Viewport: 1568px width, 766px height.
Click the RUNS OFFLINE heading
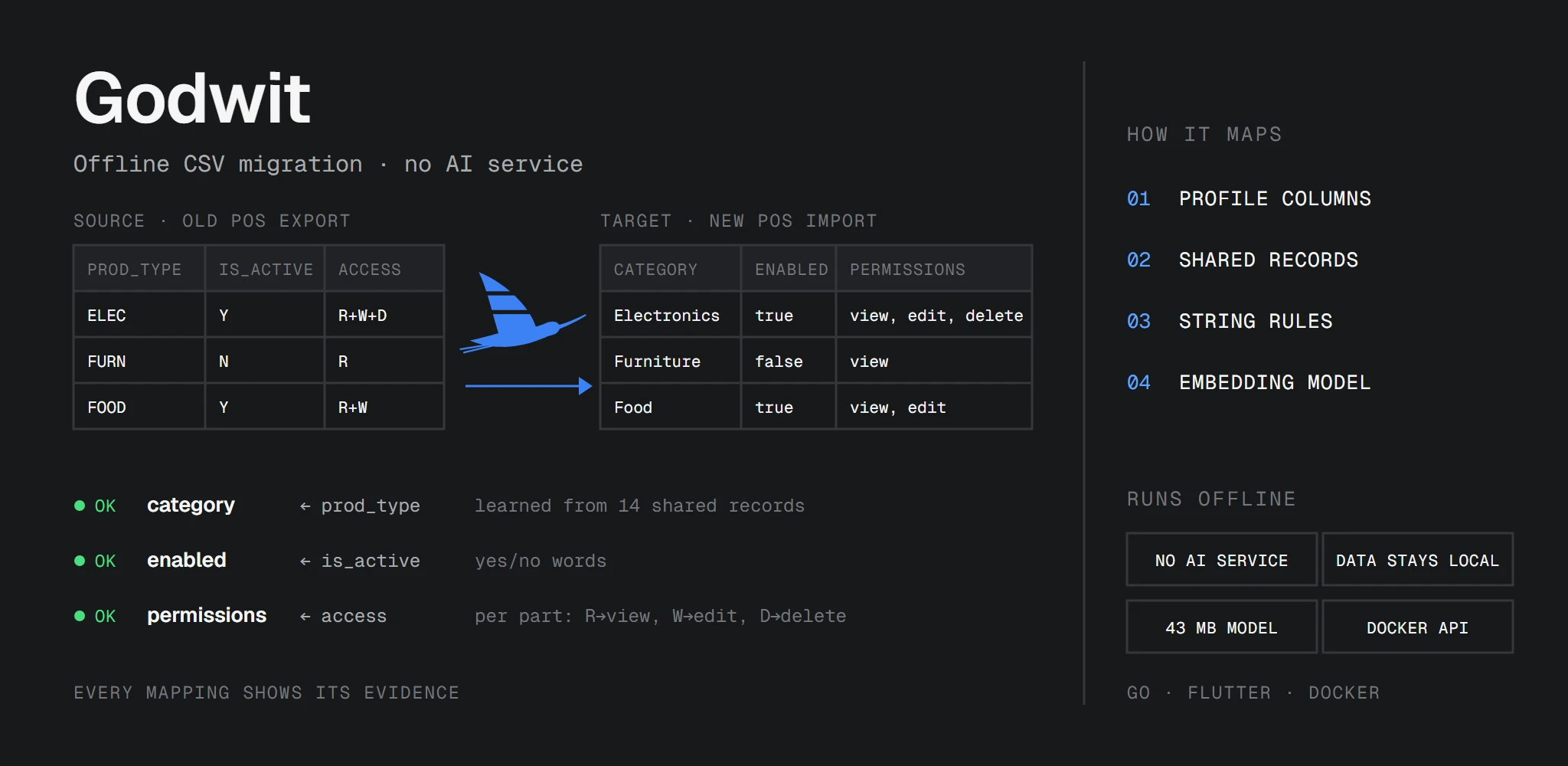tap(1211, 499)
